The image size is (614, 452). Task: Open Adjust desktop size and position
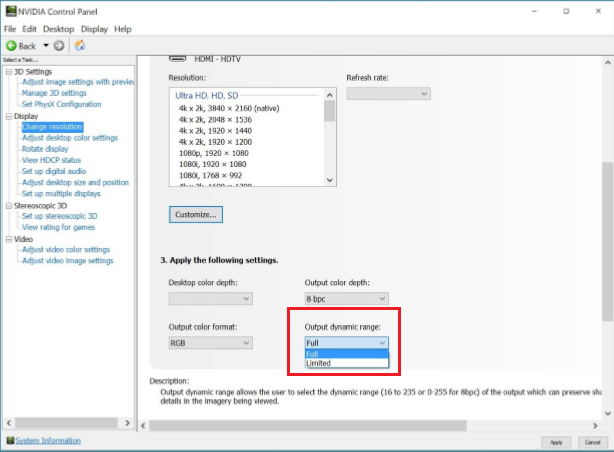click(75, 183)
